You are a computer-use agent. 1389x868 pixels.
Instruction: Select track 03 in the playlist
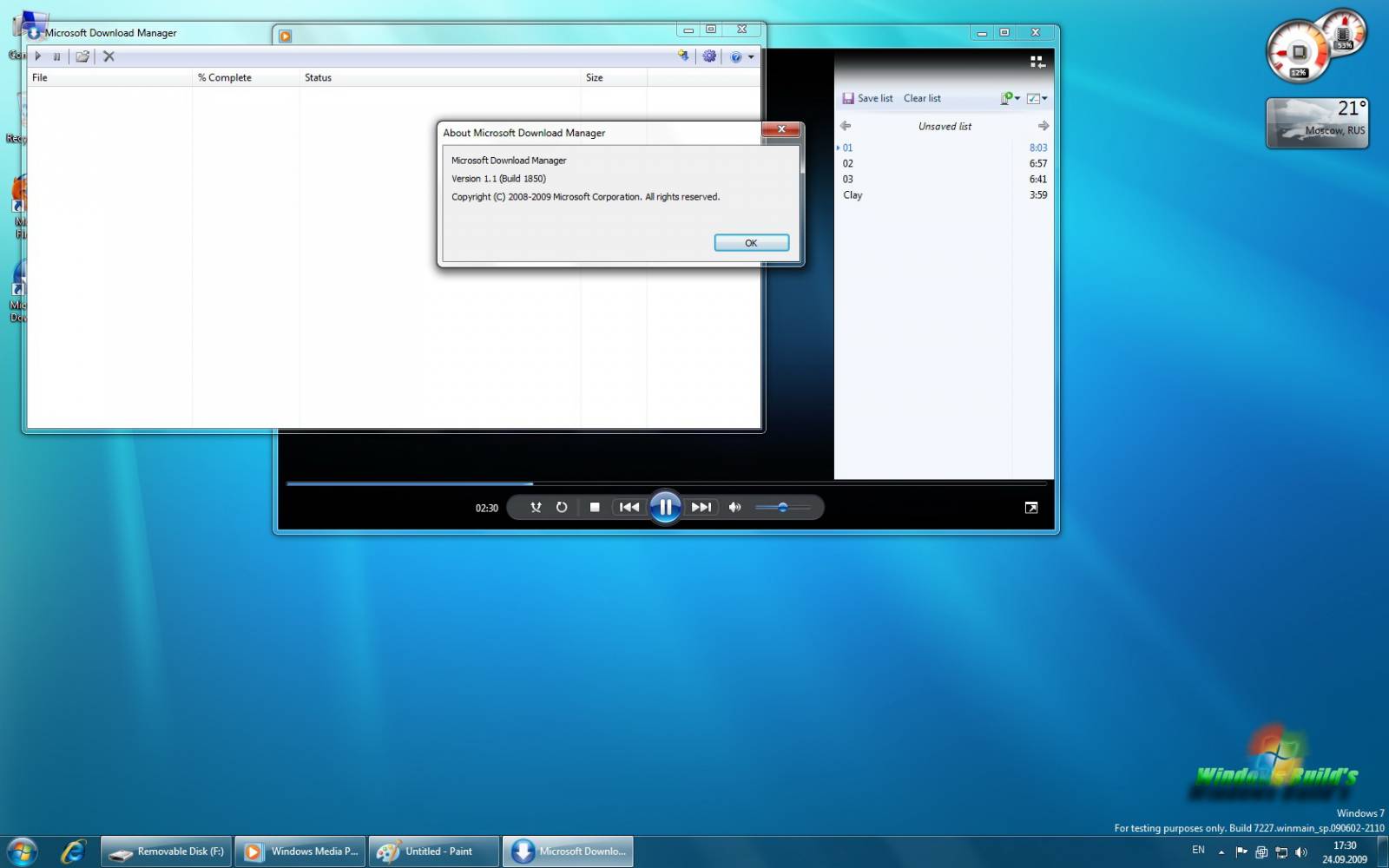[x=848, y=179]
